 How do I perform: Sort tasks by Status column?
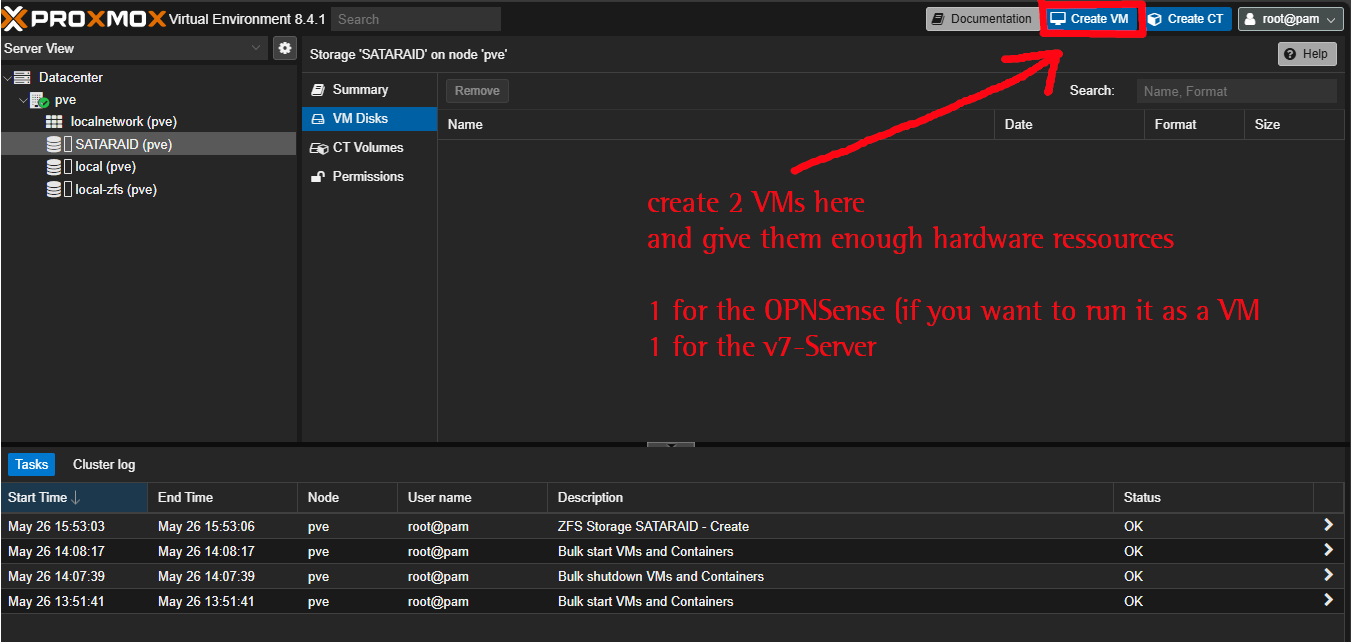point(1213,498)
